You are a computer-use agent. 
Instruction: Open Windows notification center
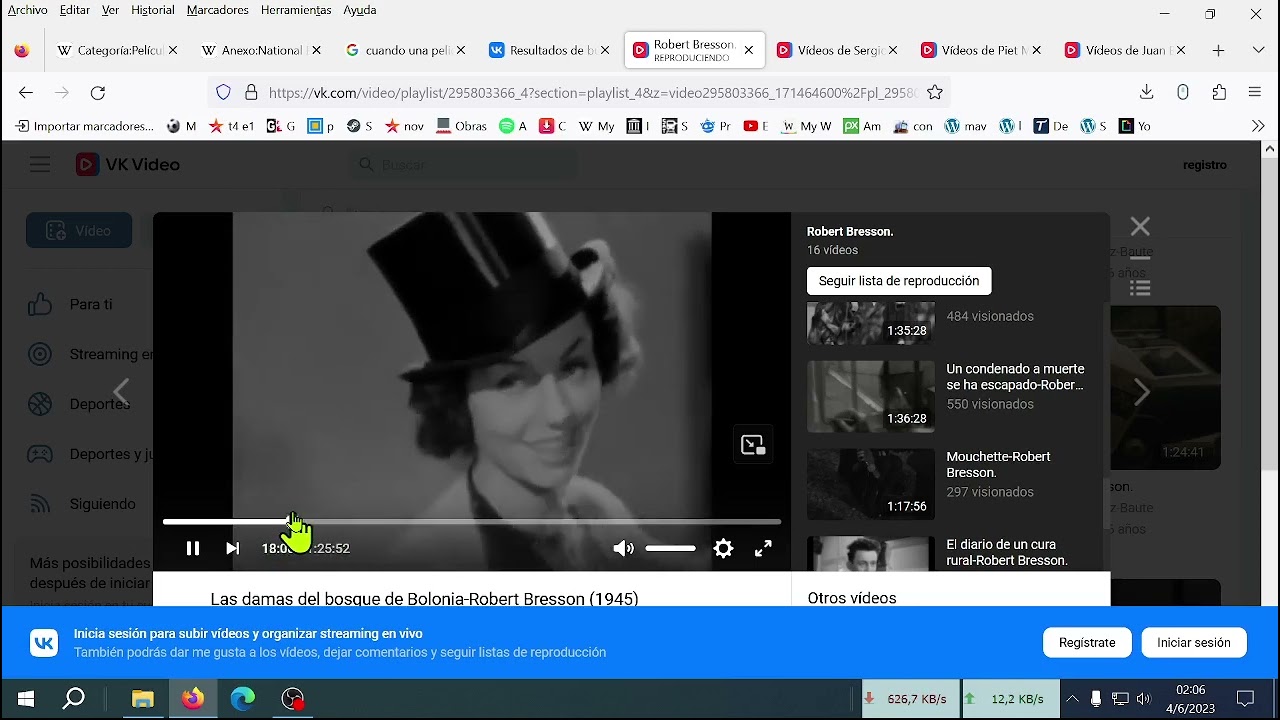click(1245, 699)
